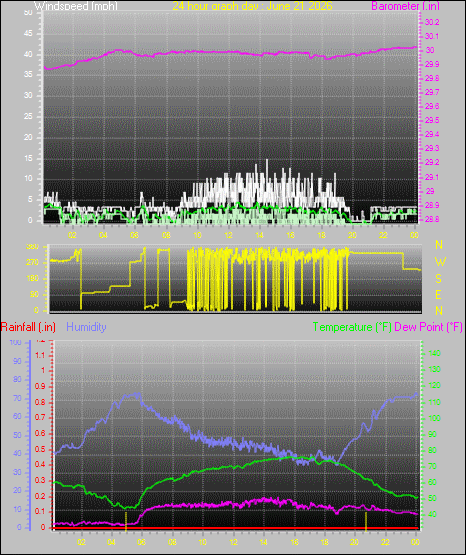
Task: Click the 'Dew Point (°F)' legend label
Action: pyautogui.click(x=428, y=327)
